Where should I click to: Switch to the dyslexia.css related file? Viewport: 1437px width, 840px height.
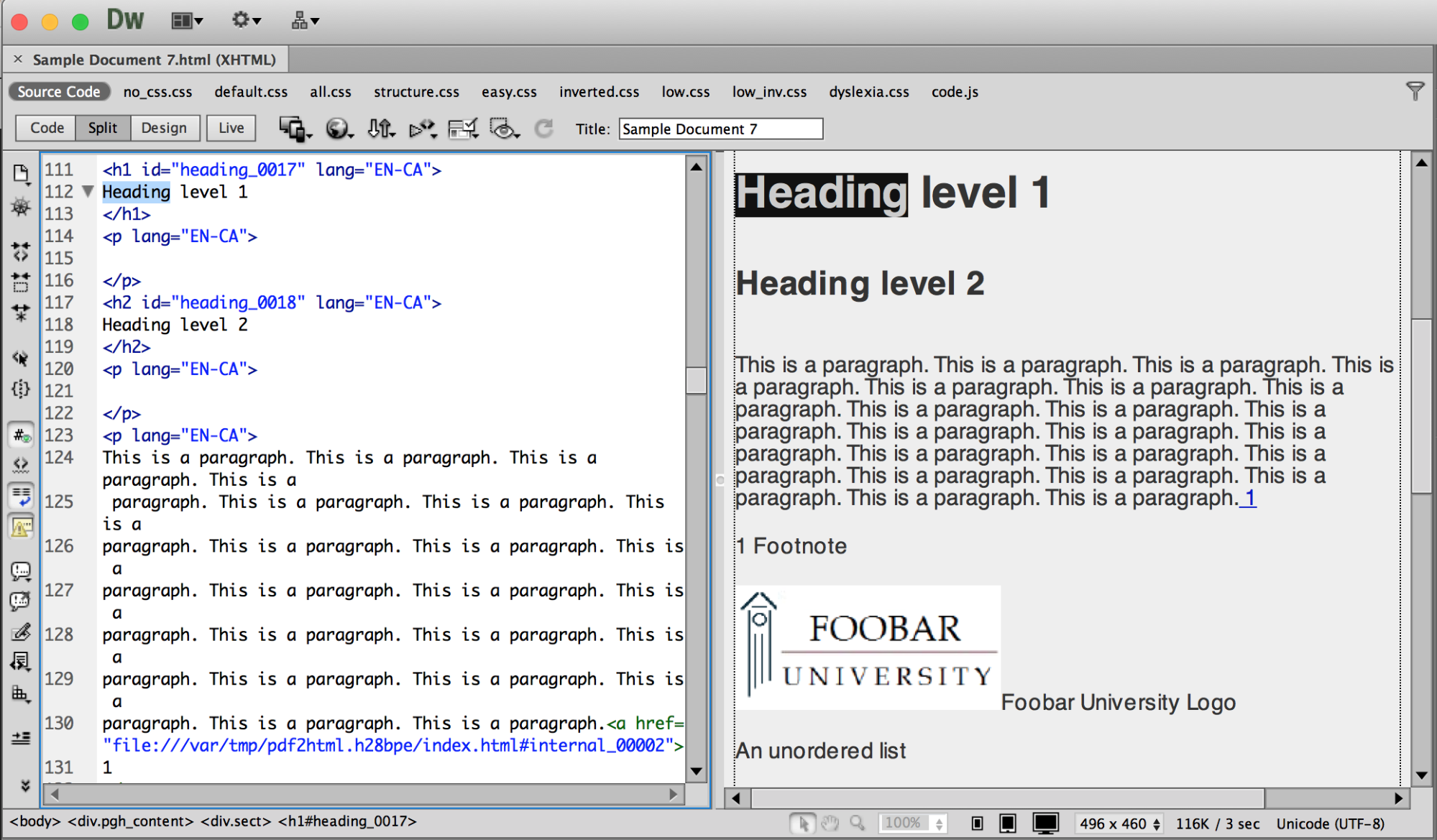pyautogui.click(x=868, y=92)
